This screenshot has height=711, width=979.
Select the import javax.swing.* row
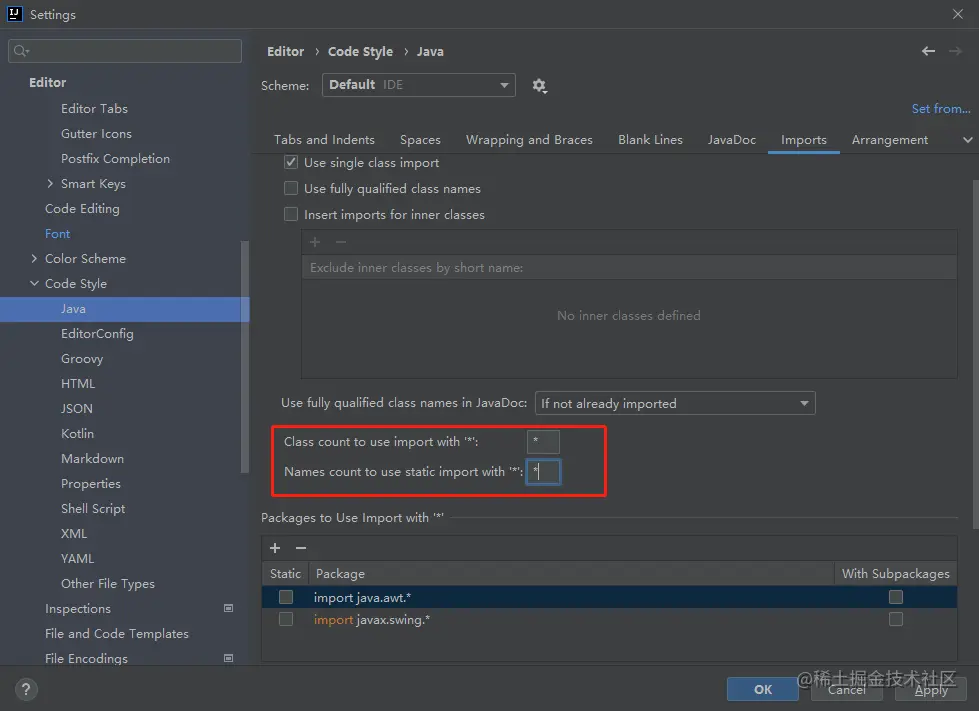pyautogui.click(x=609, y=619)
